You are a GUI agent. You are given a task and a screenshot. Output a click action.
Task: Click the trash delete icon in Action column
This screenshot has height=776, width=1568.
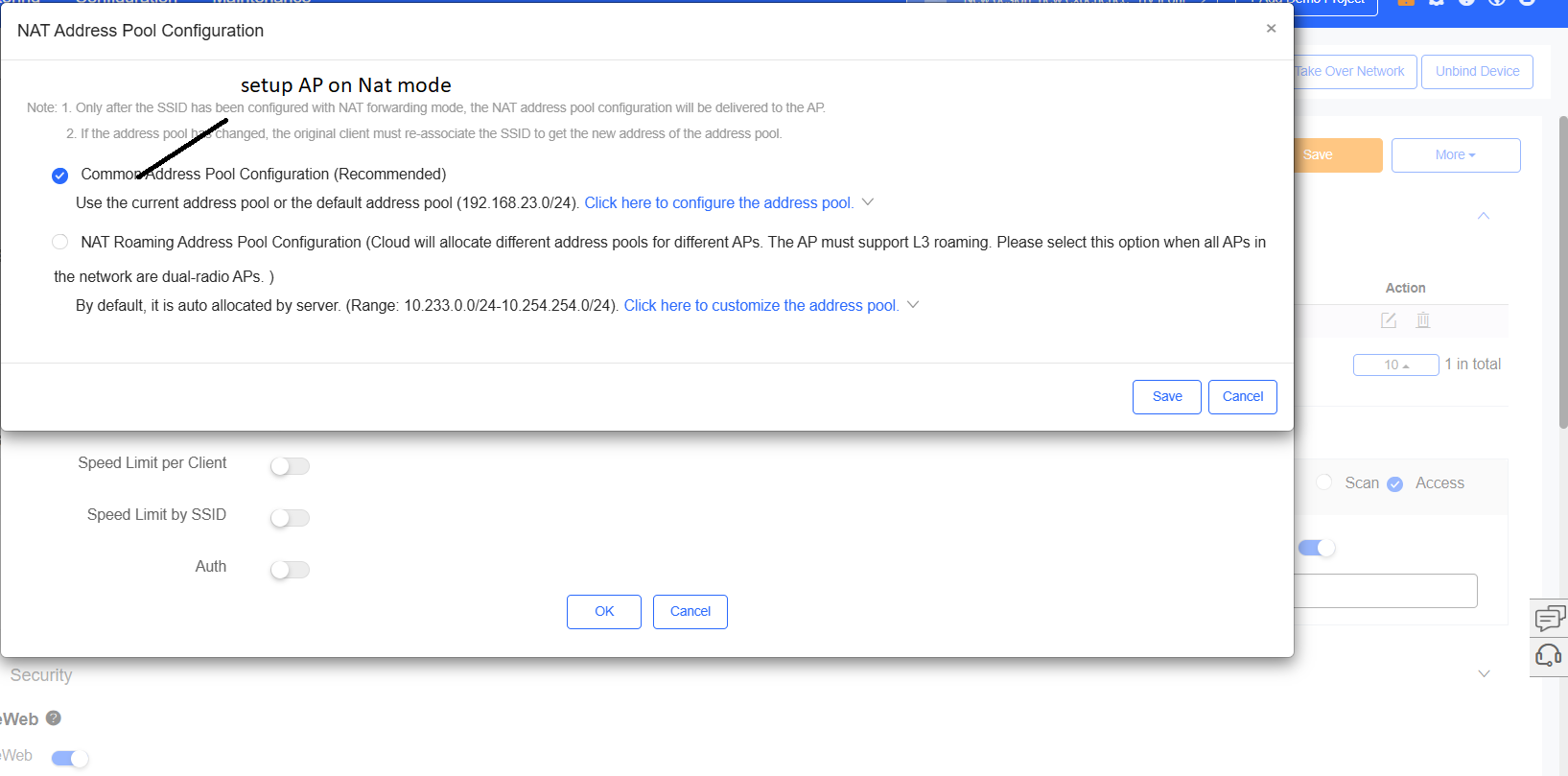point(1423,320)
